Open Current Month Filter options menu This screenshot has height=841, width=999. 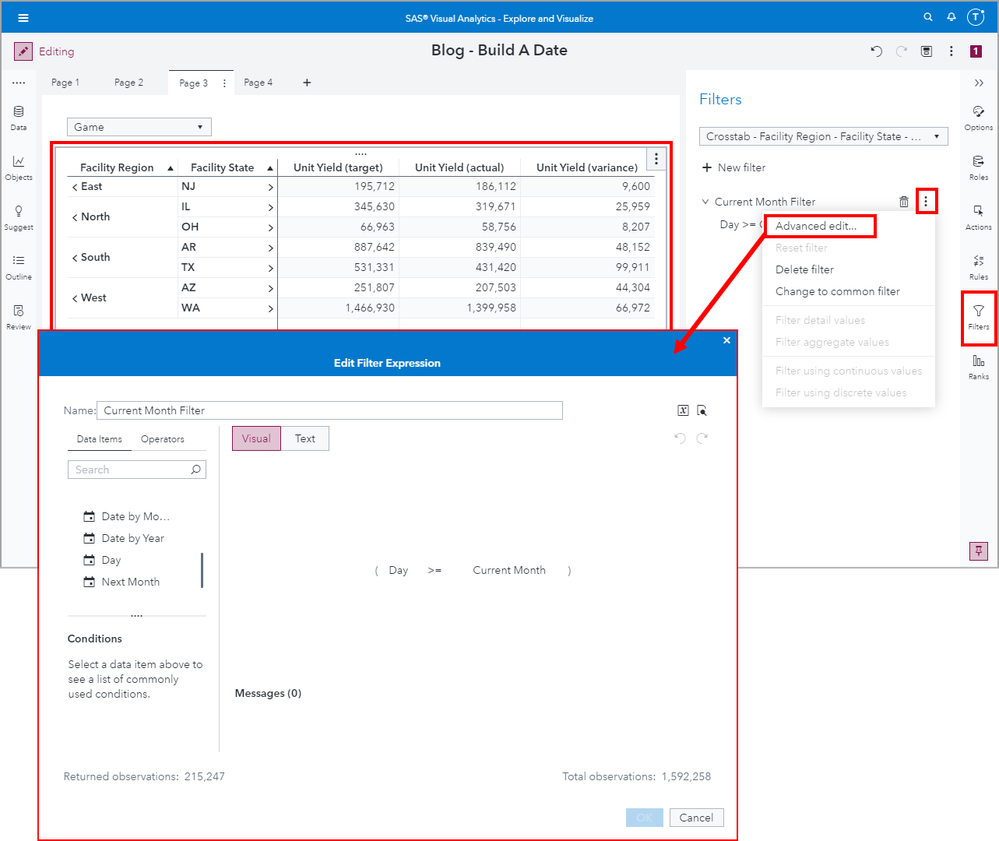tap(926, 201)
